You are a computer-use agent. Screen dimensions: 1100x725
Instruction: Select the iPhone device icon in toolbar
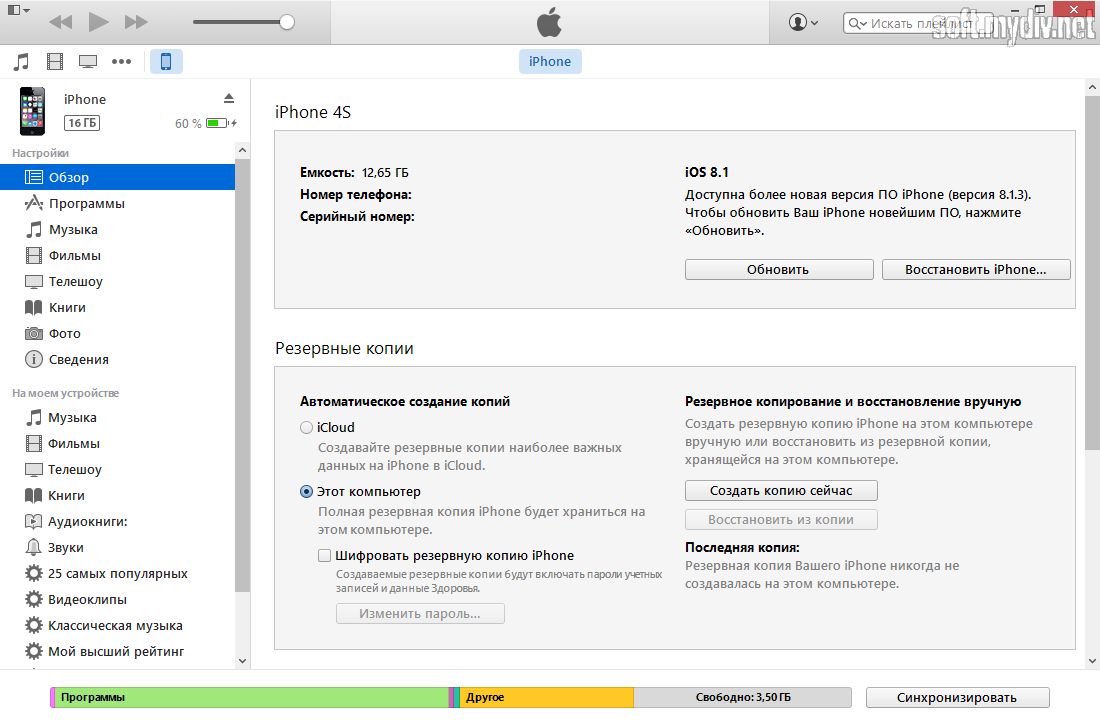coord(166,62)
